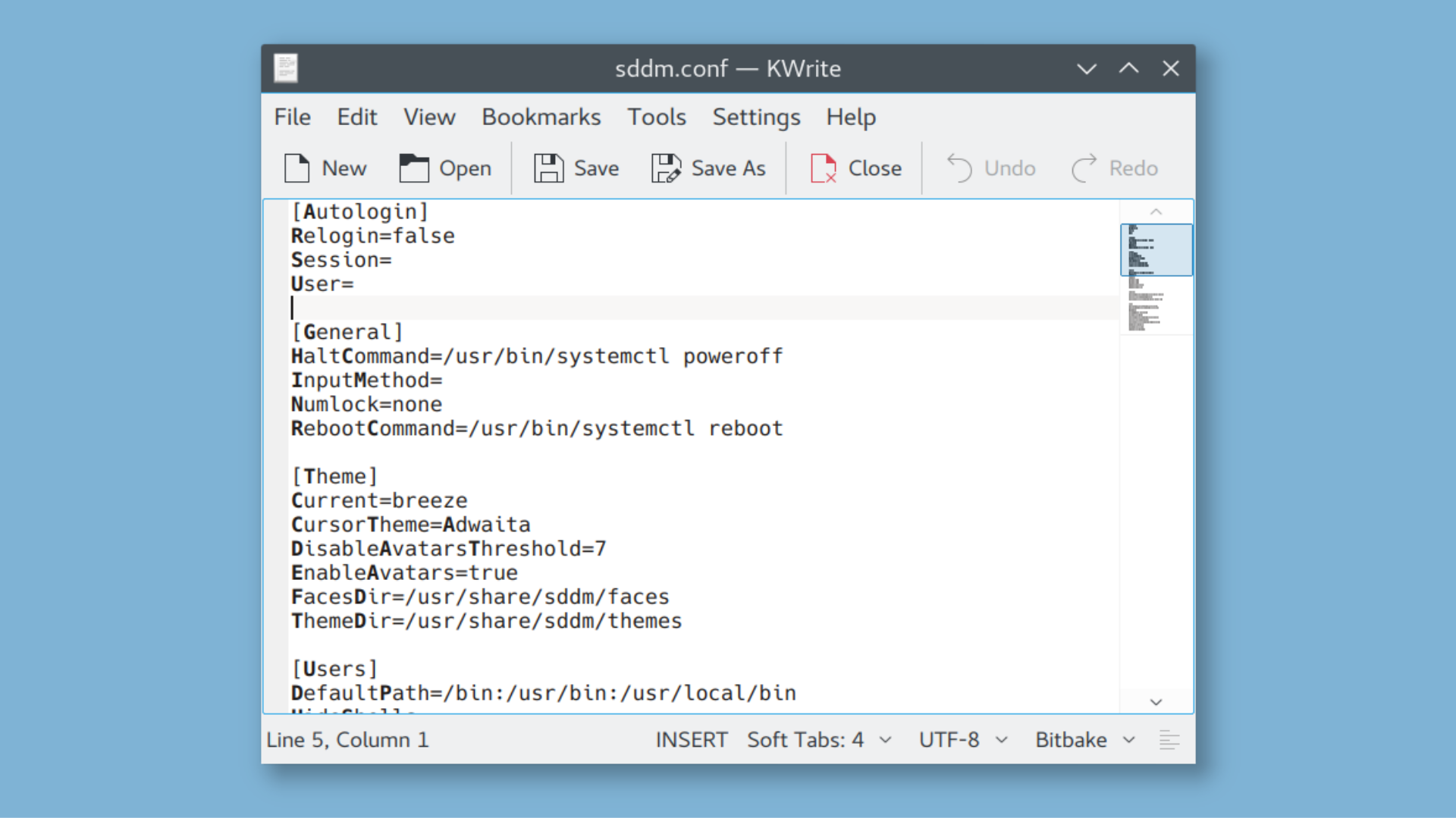This screenshot has height=818, width=1456.
Task: Click the Current=breeze line
Action: [x=379, y=500]
